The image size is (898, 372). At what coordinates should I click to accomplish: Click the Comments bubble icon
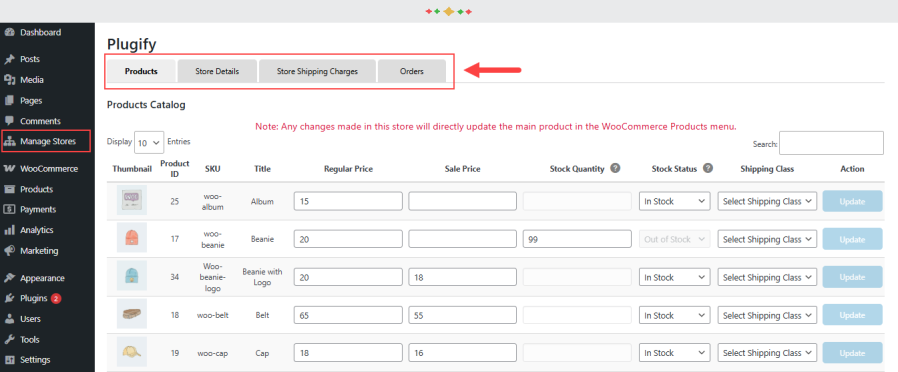click(x=9, y=121)
